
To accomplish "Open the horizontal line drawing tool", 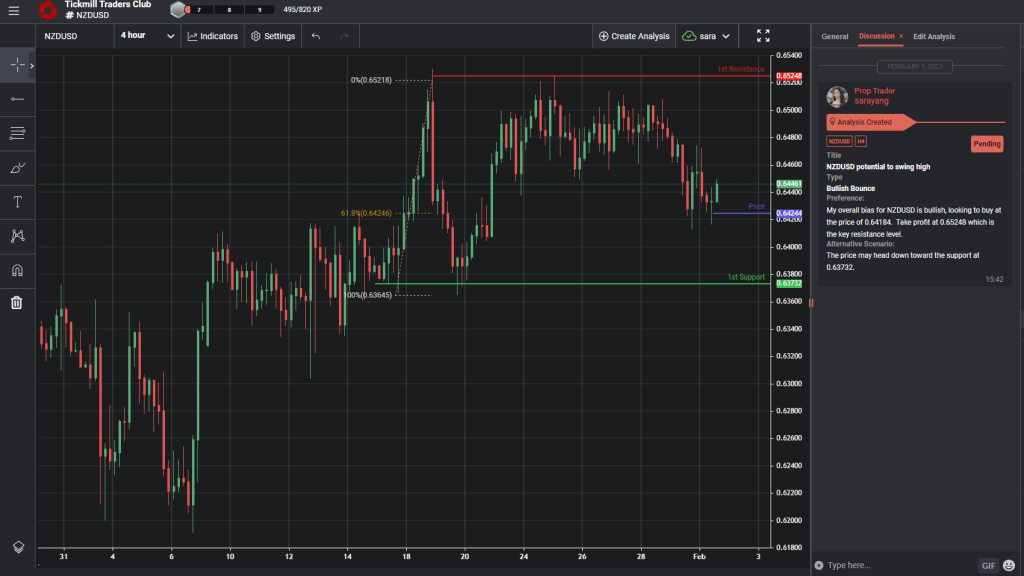I will (x=16, y=98).
